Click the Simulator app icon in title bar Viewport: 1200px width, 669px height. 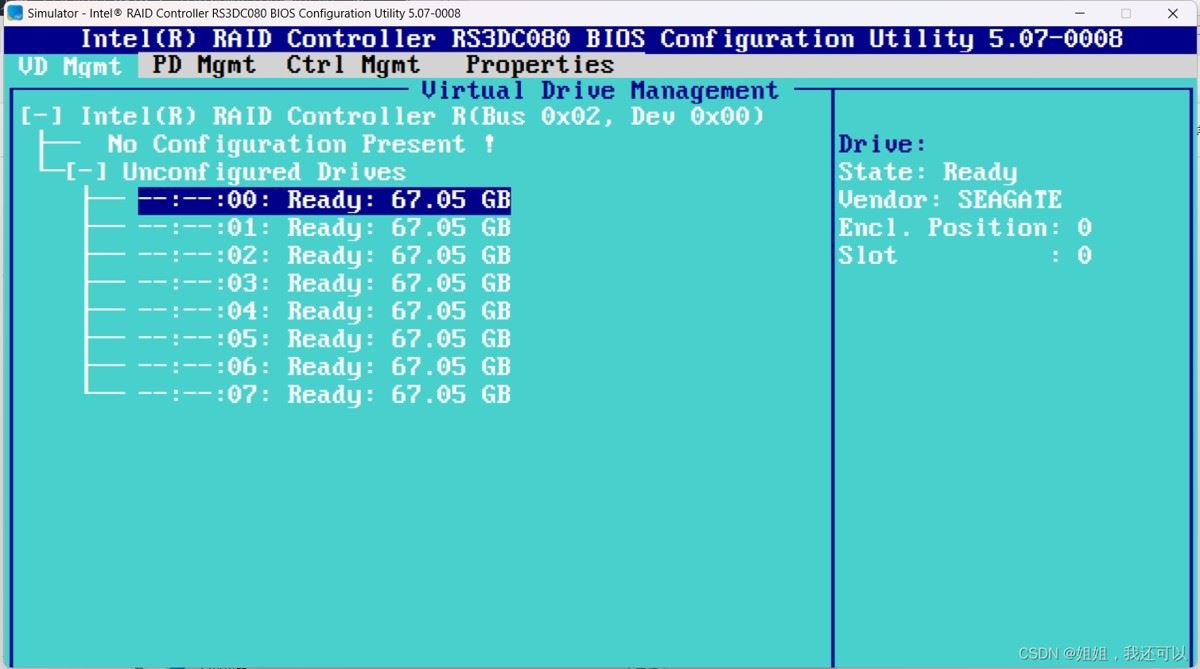point(15,13)
